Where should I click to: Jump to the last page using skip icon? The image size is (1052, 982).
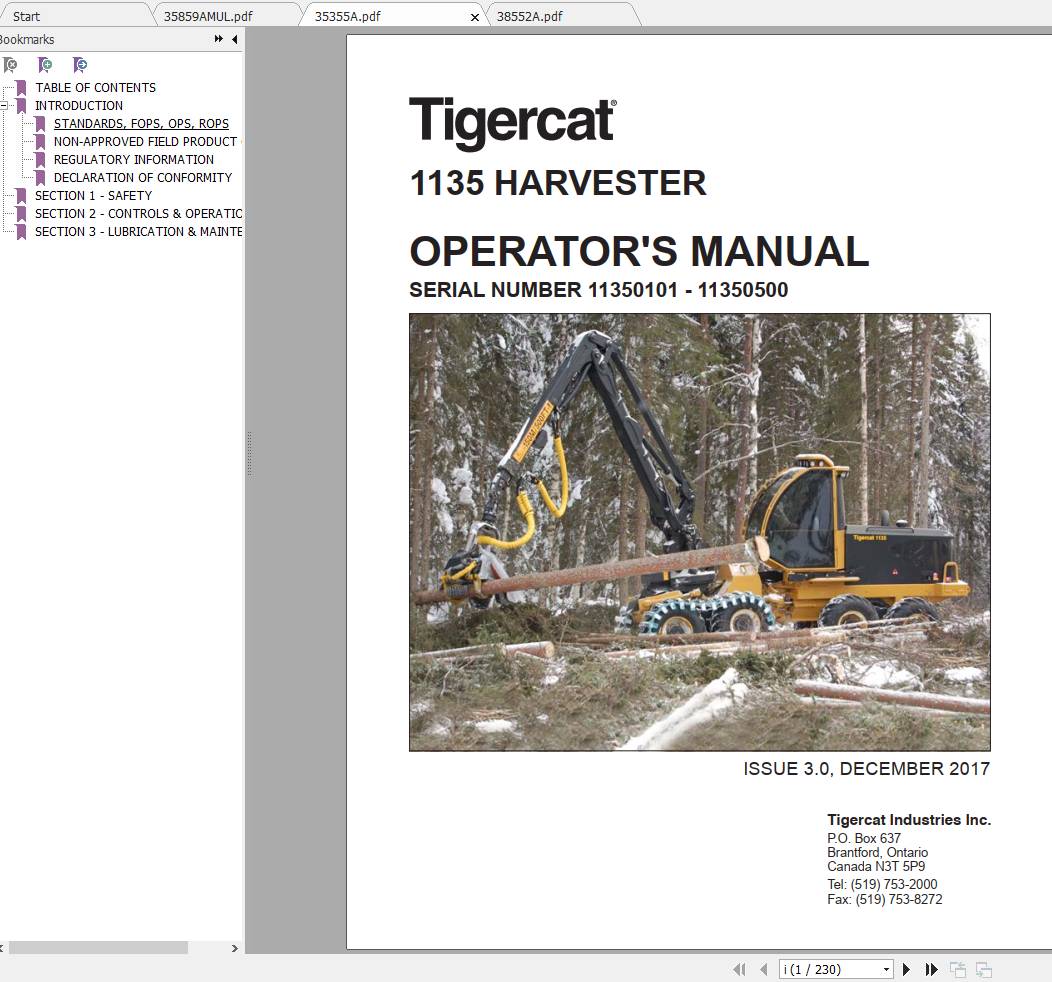pos(931,969)
